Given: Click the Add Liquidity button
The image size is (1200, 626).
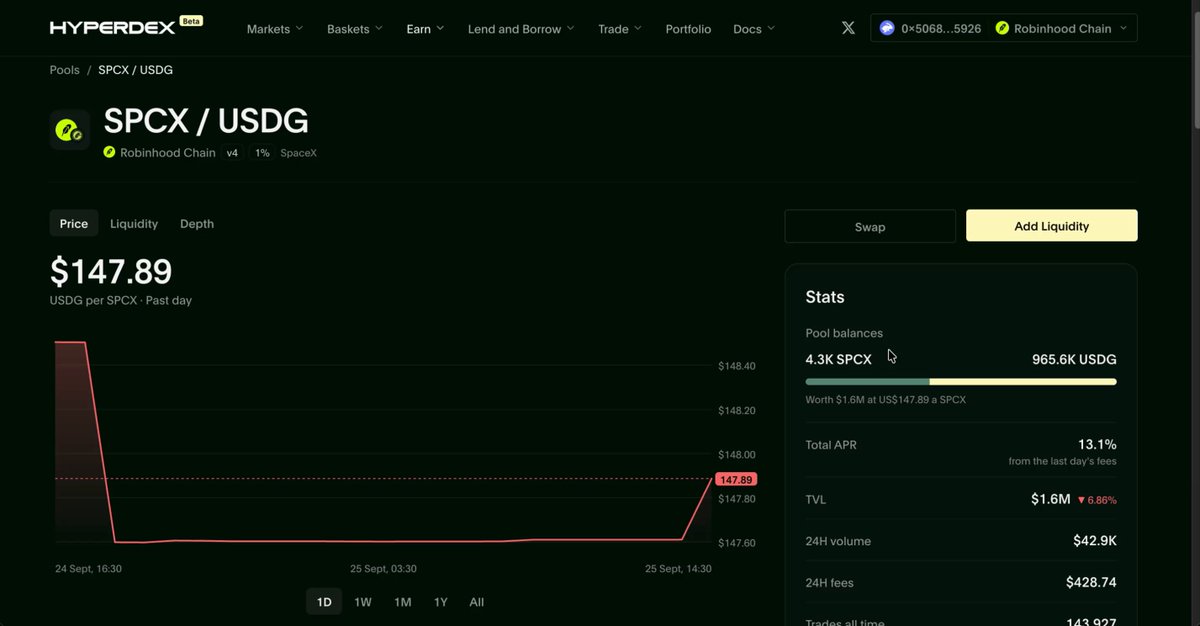Looking at the screenshot, I should (1052, 226).
